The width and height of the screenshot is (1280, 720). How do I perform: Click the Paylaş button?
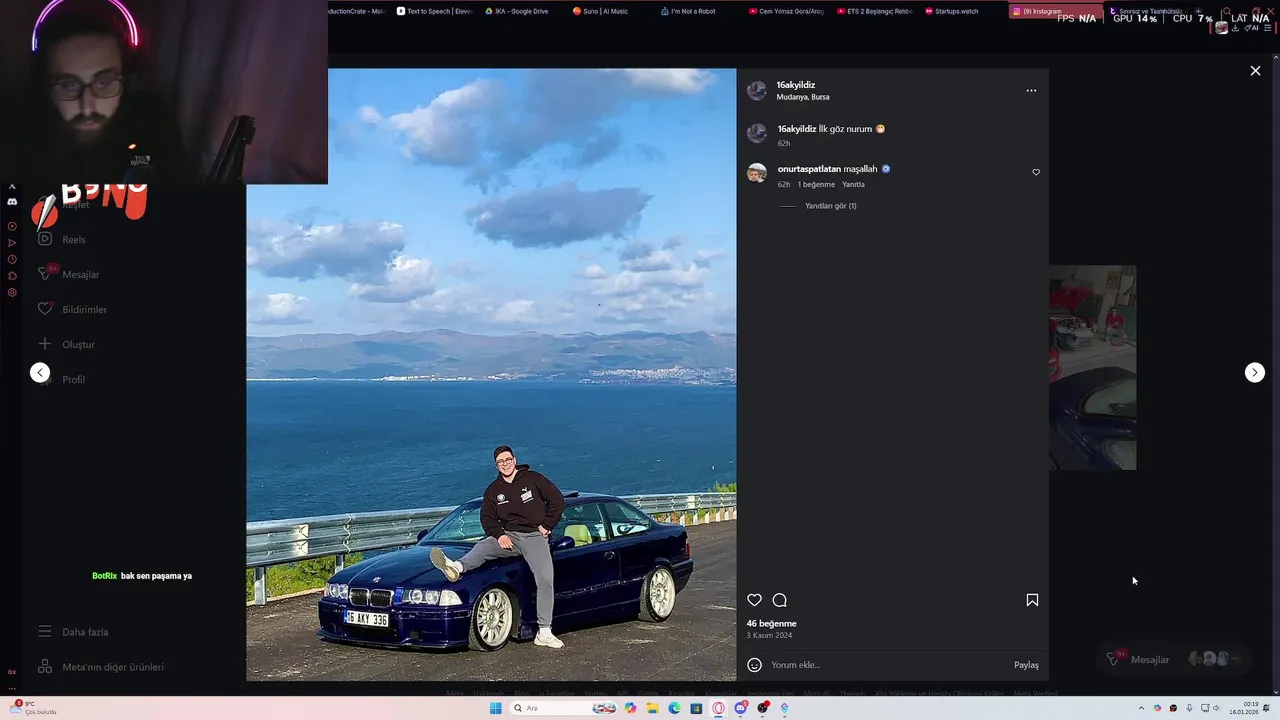coord(1026,665)
